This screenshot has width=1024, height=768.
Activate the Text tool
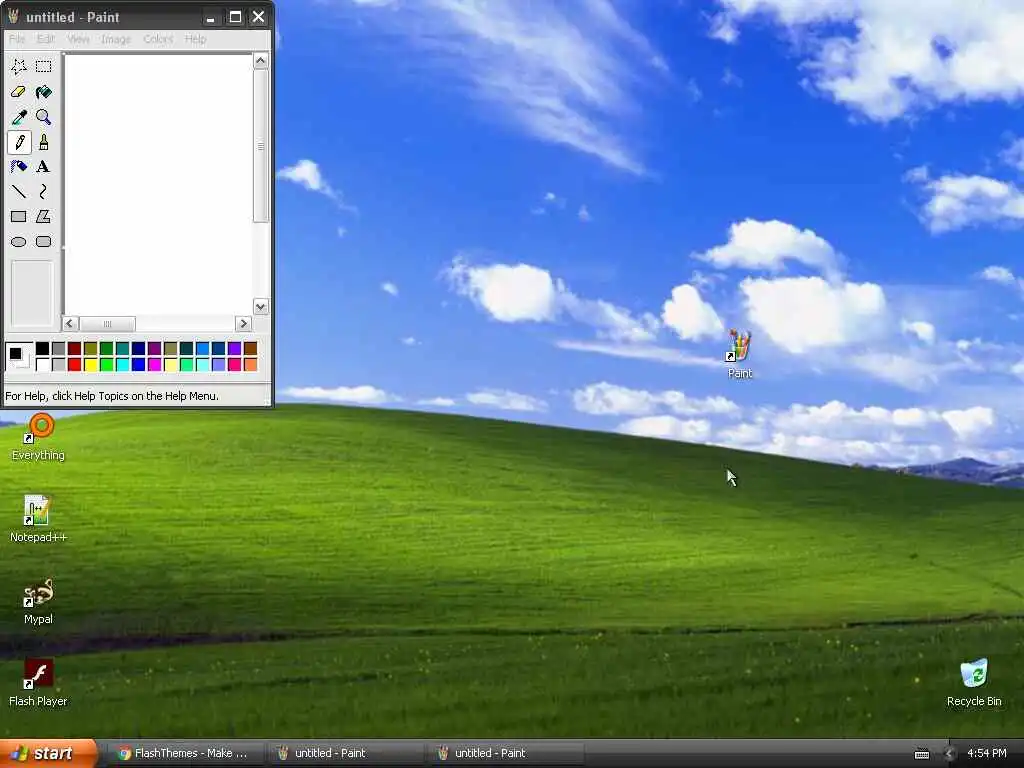[x=44, y=167]
